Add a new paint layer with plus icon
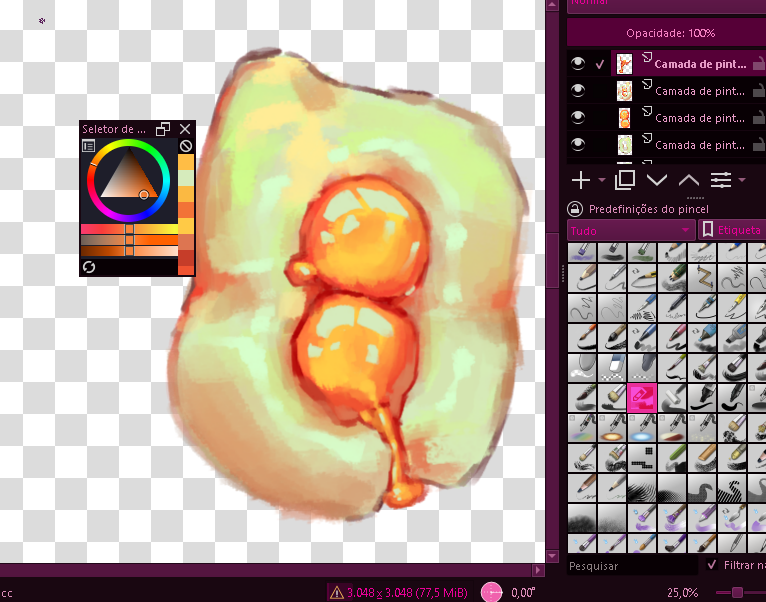Image resolution: width=766 pixels, height=602 pixels. (x=581, y=180)
